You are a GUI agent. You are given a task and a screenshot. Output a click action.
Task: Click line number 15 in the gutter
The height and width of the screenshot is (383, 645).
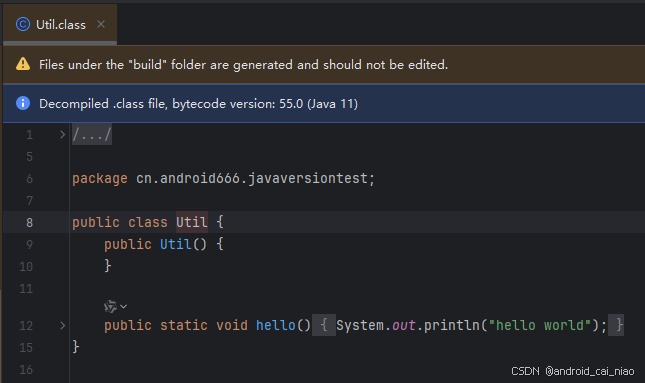pyautogui.click(x=26, y=348)
